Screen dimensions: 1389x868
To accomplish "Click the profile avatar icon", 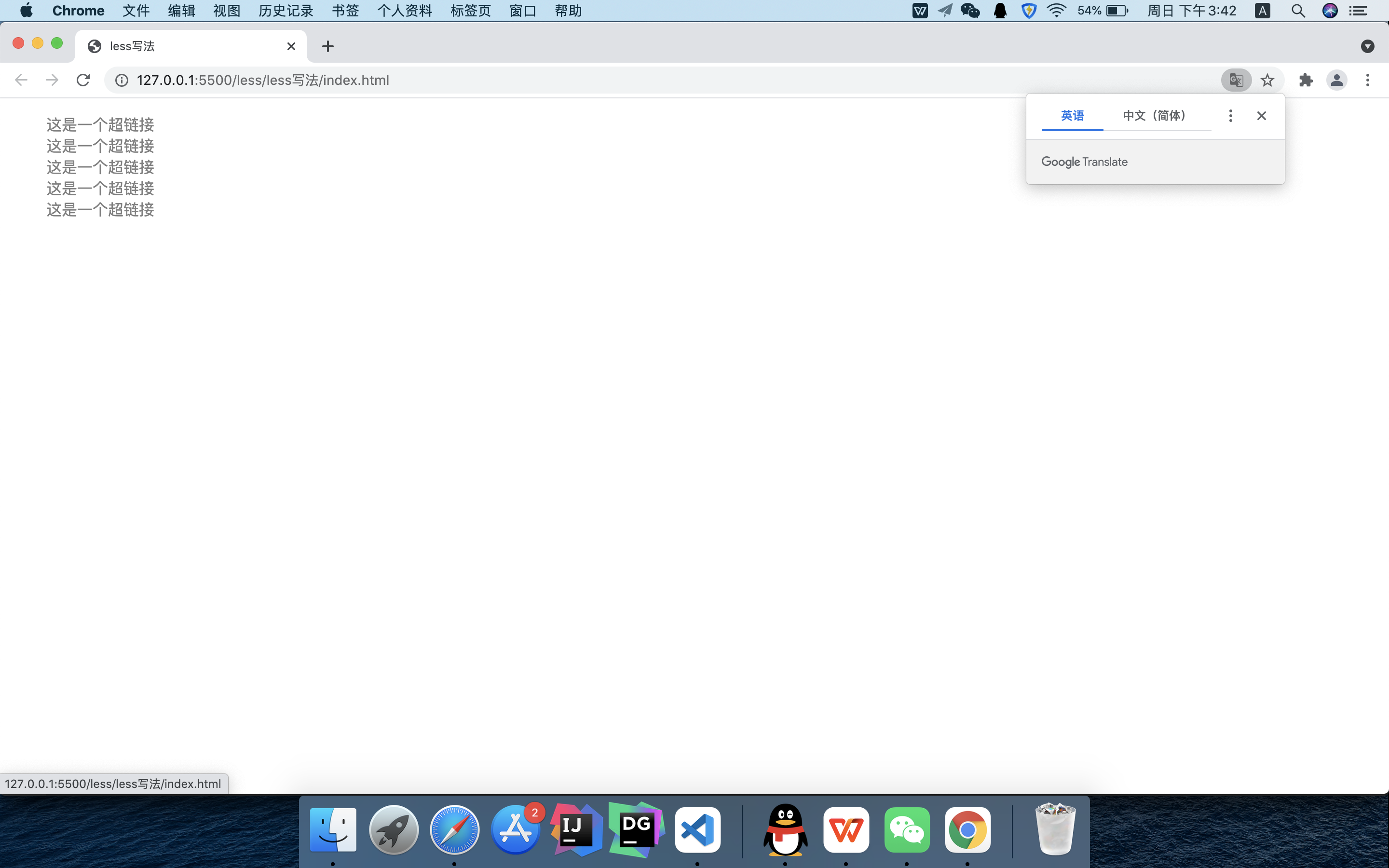I will coord(1336,80).
